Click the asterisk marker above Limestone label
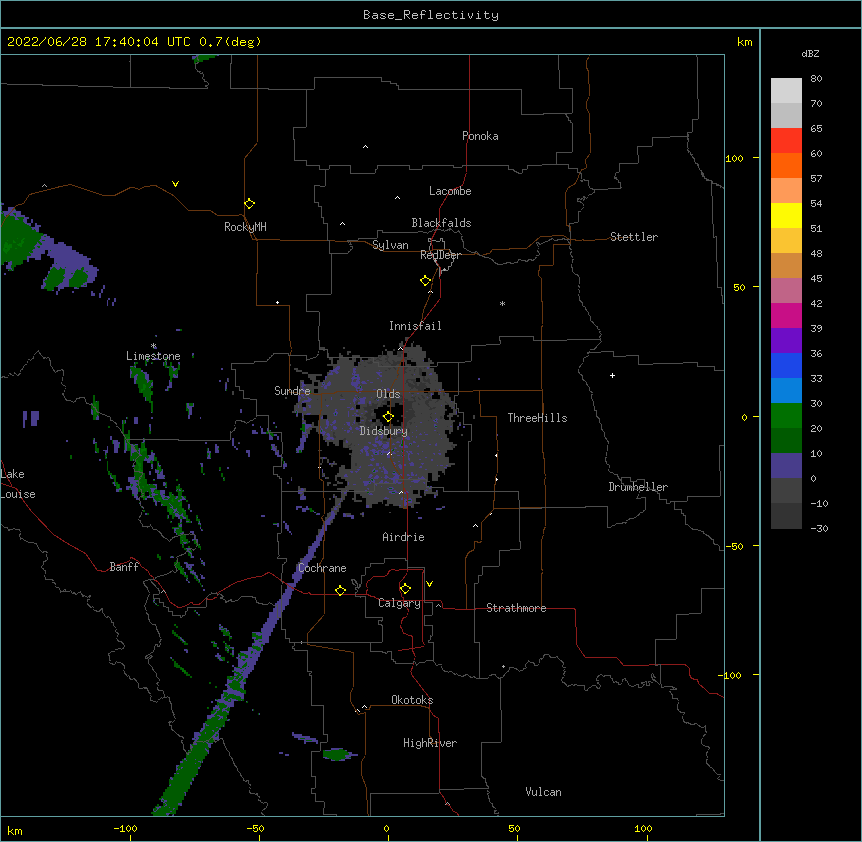Viewport: 862px width, 842px height. coord(154,346)
